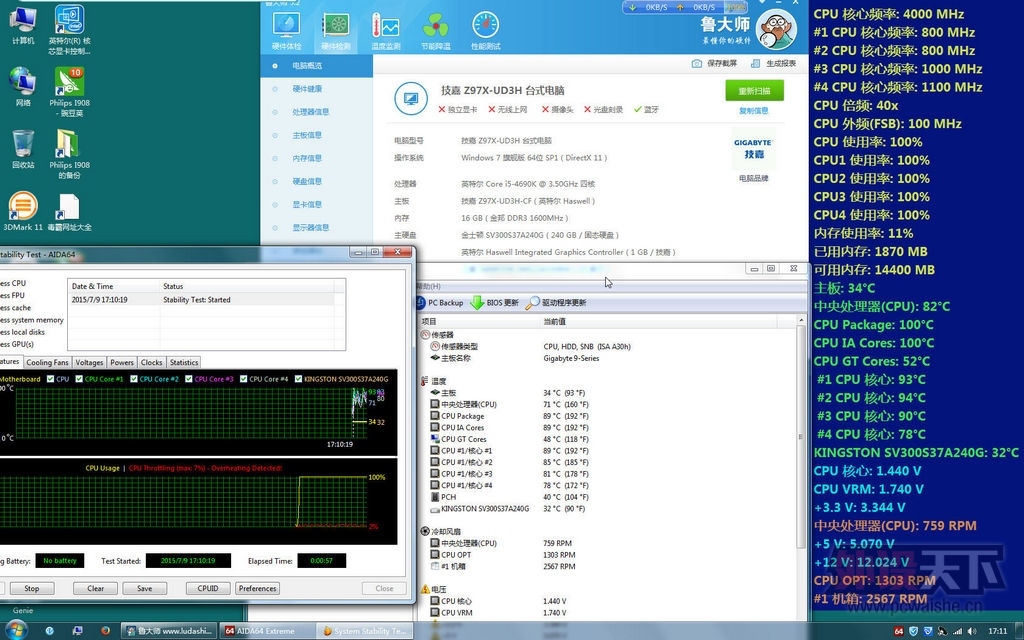Viewport: 1024px width, 640px height.
Task: Select 电脑概览 in Ludashi sidebar
Action: click(x=317, y=66)
